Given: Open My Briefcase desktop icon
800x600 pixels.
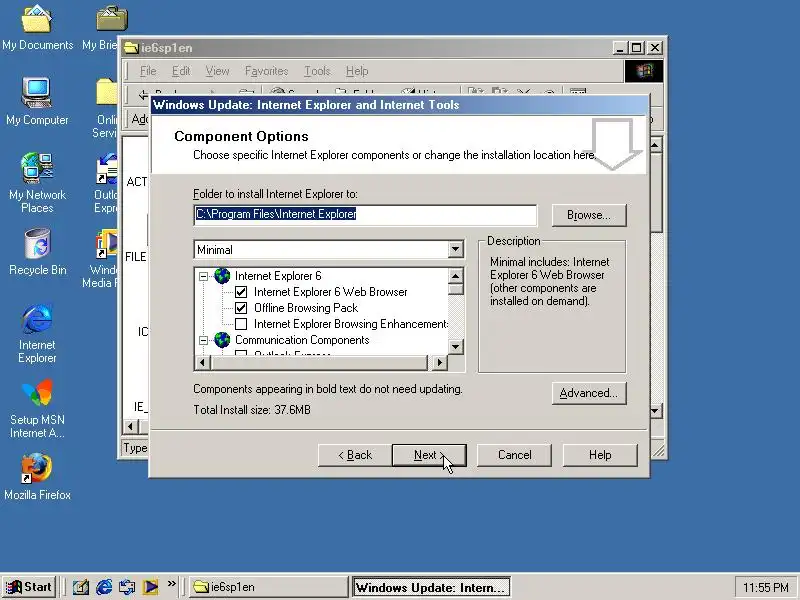Looking at the screenshot, I should coord(105,28).
